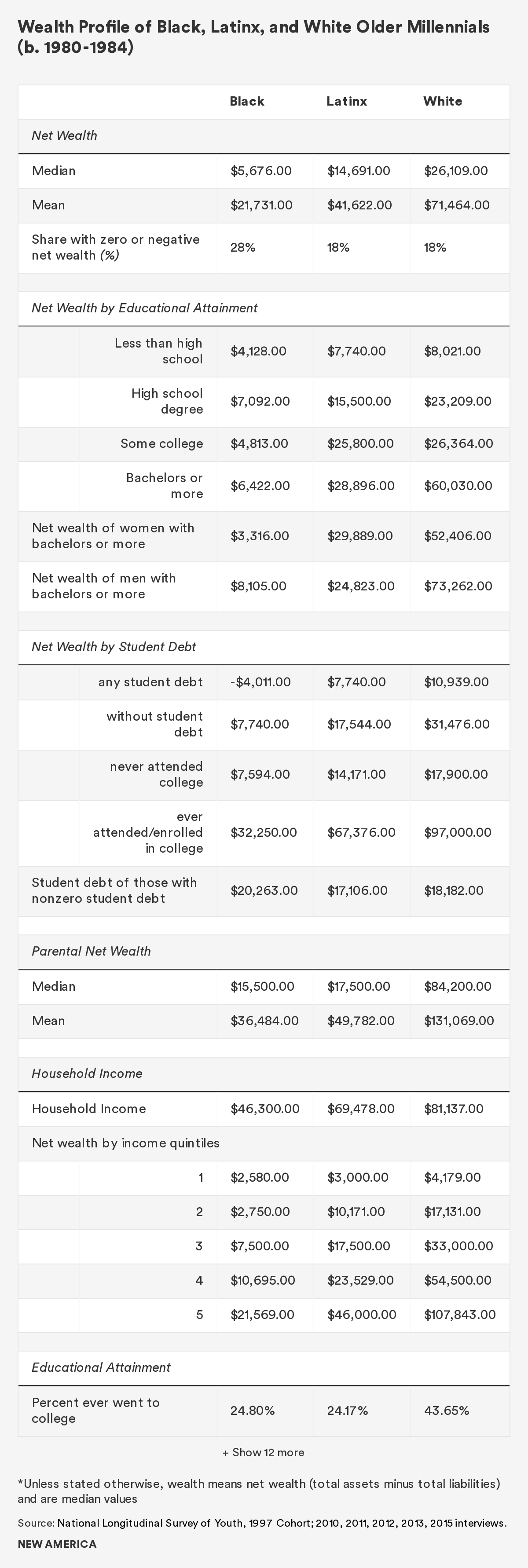Select the Black column header
The image size is (528, 1568).
point(247,102)
